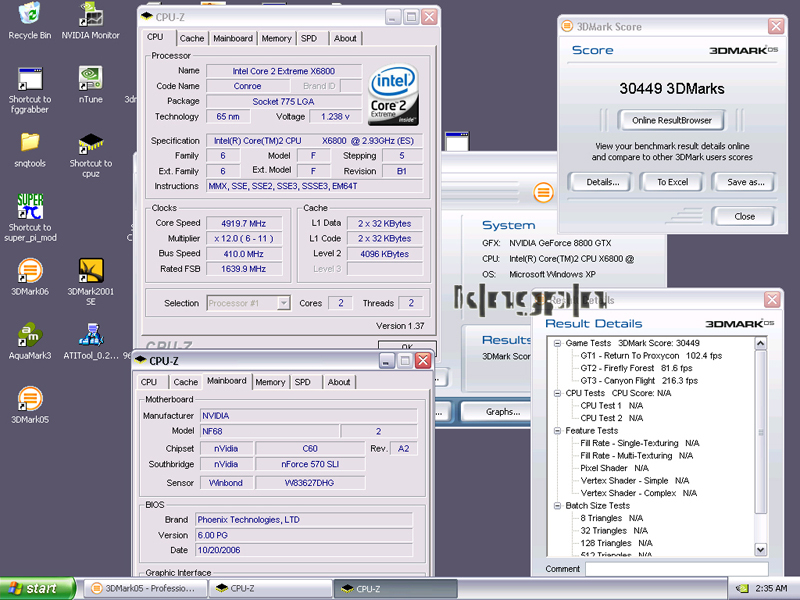
Task: Select the Pixel Shader N/A row
Action: pyautogui.click(x=614, y=468)
